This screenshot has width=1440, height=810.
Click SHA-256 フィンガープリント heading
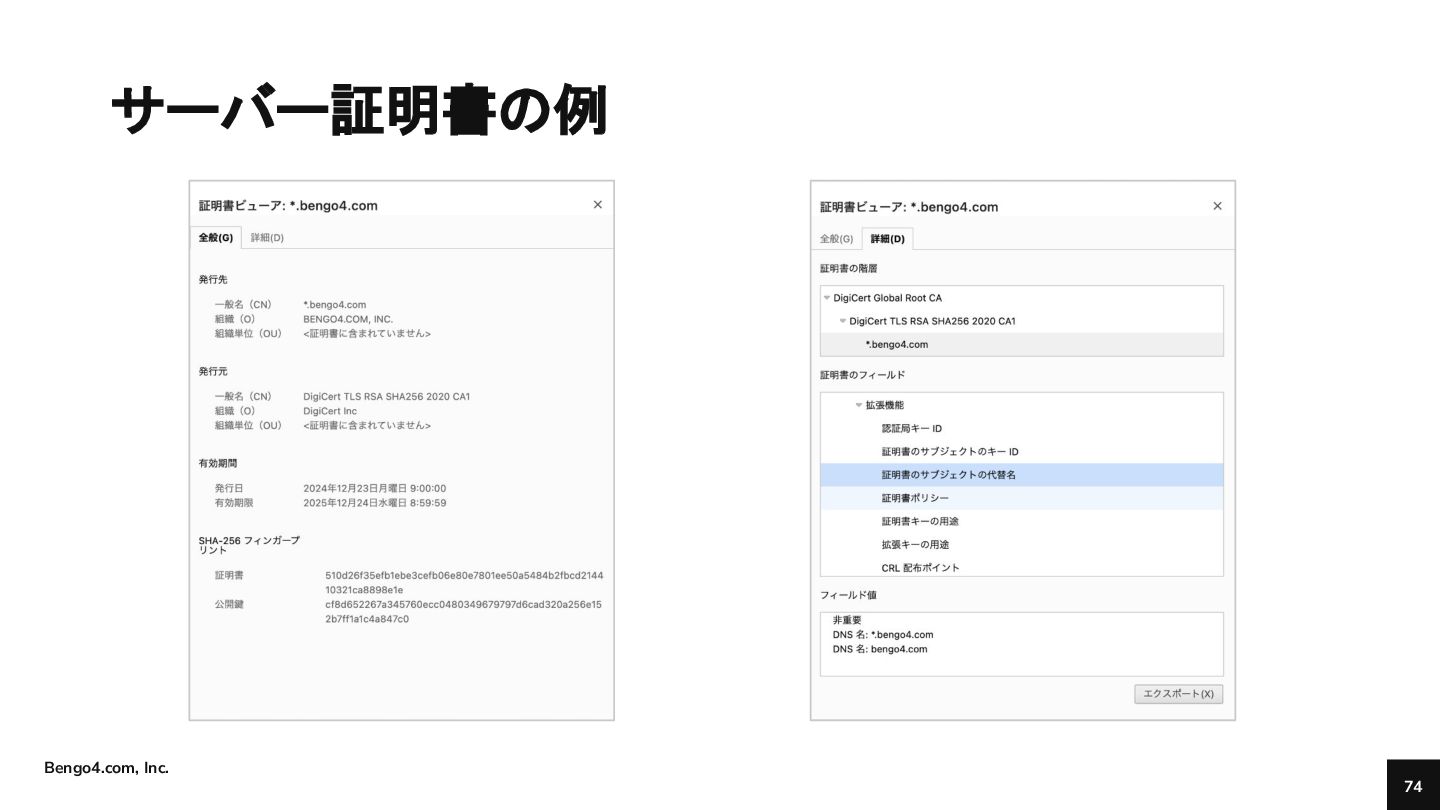249,545
